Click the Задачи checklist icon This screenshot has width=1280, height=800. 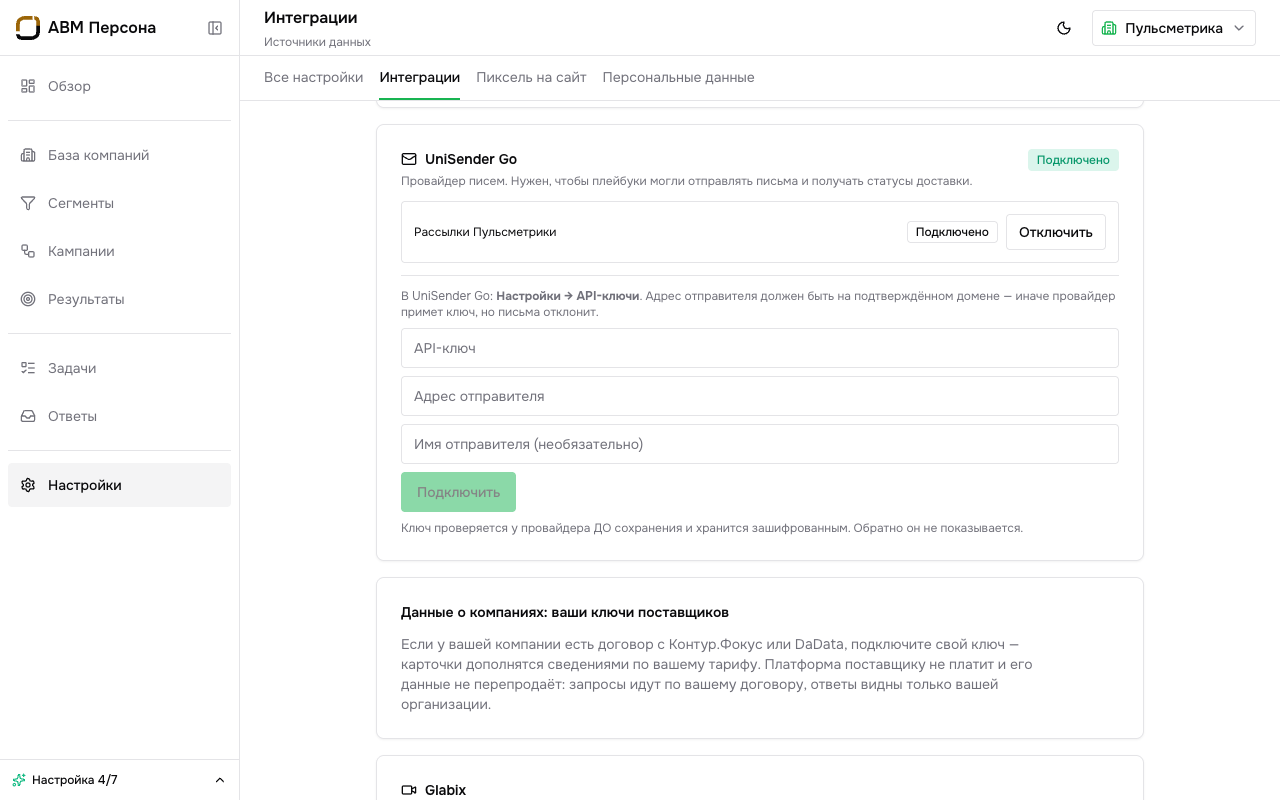[x=28, y=368]
